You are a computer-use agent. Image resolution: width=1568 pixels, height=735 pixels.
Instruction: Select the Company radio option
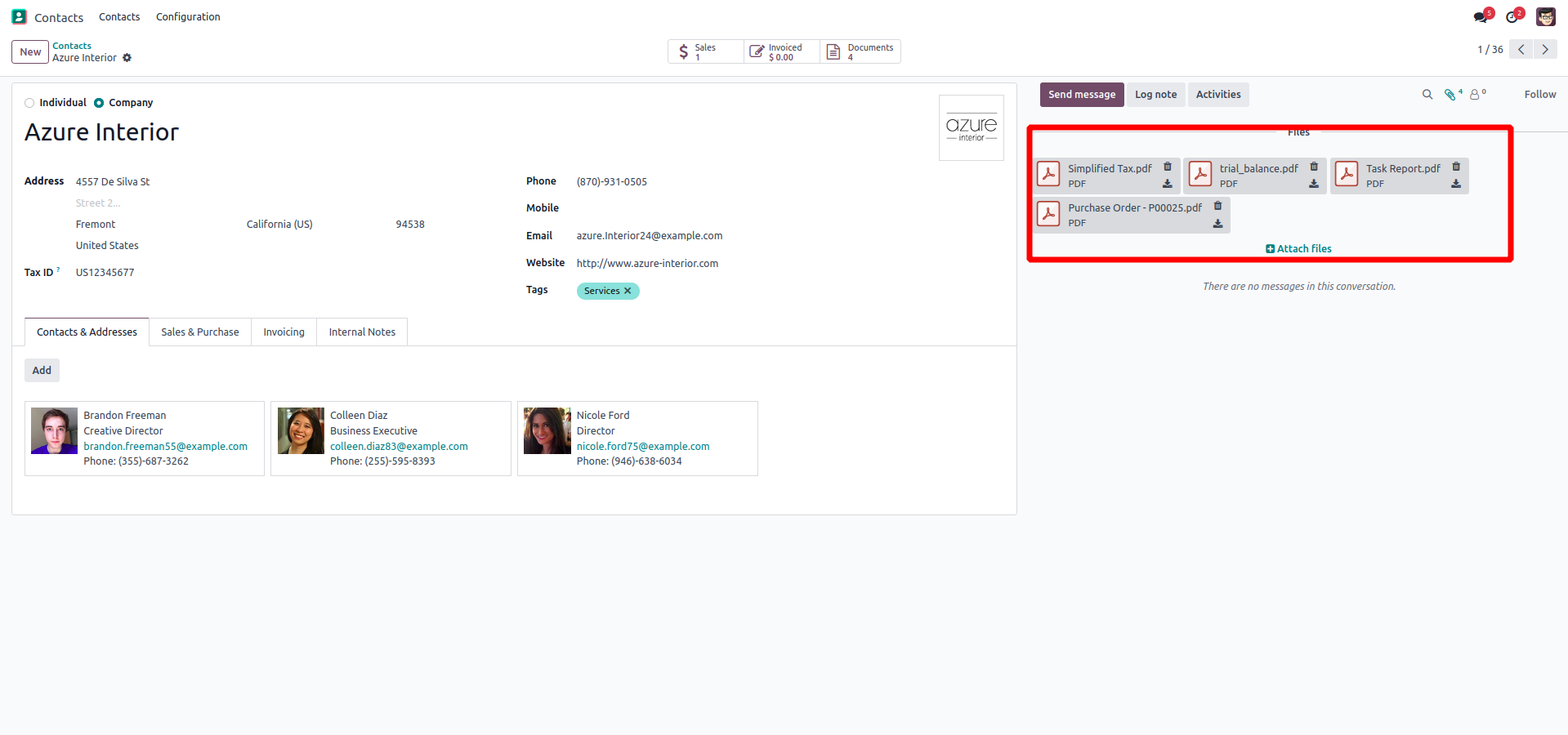(x=99, y=103)
